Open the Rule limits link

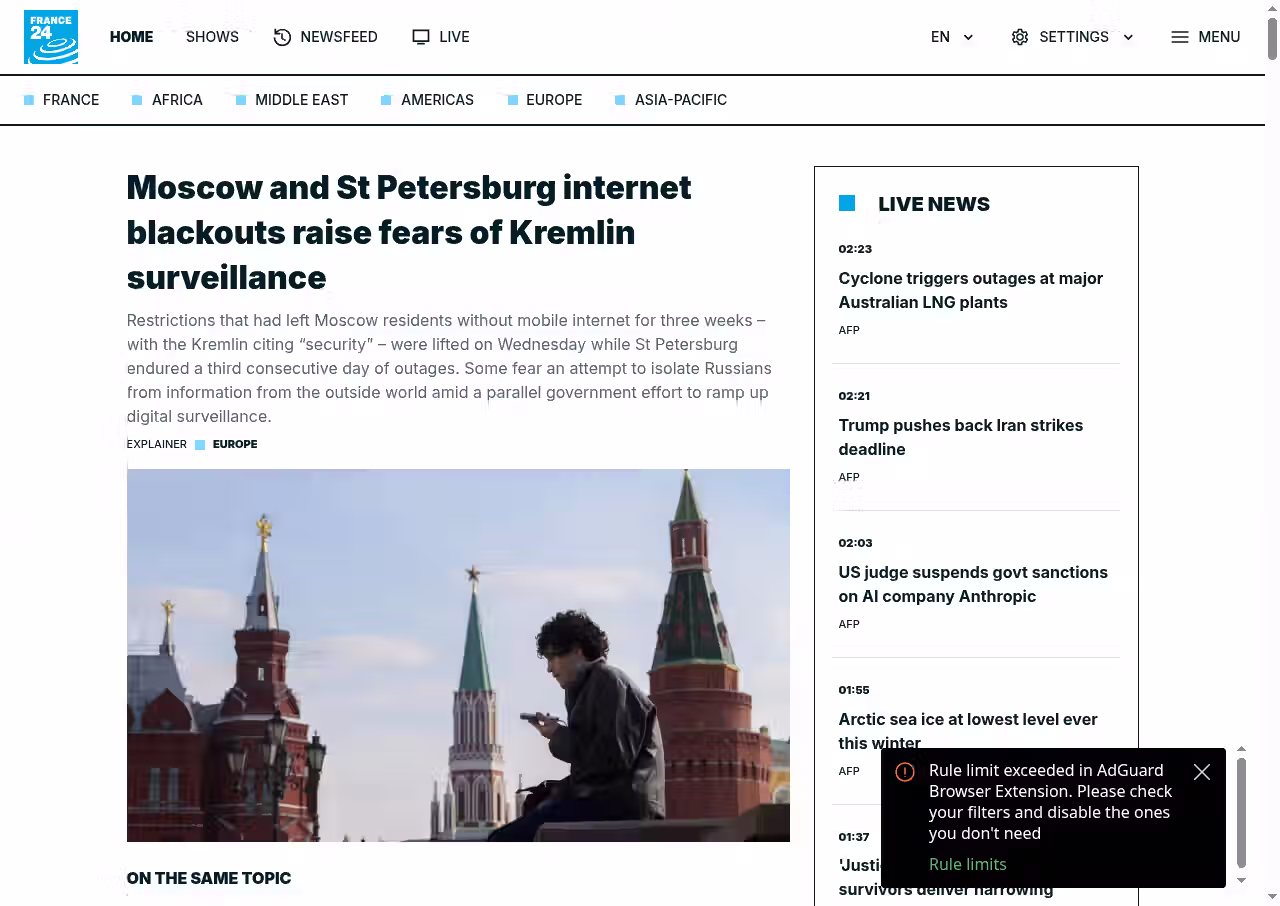tap(968, 864)
